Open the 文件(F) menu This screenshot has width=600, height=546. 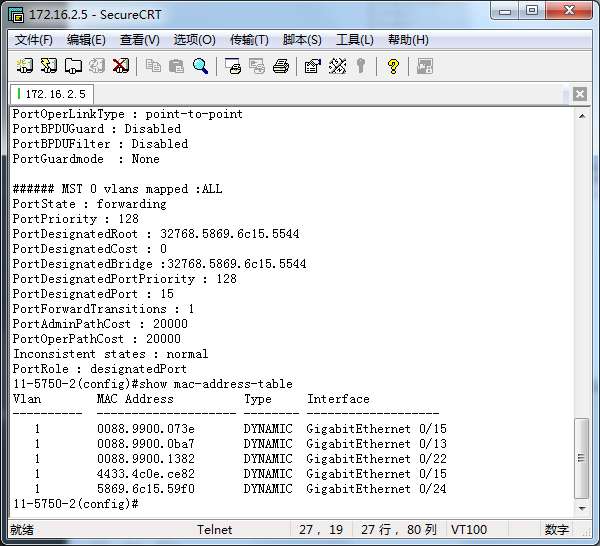point(34,40)
